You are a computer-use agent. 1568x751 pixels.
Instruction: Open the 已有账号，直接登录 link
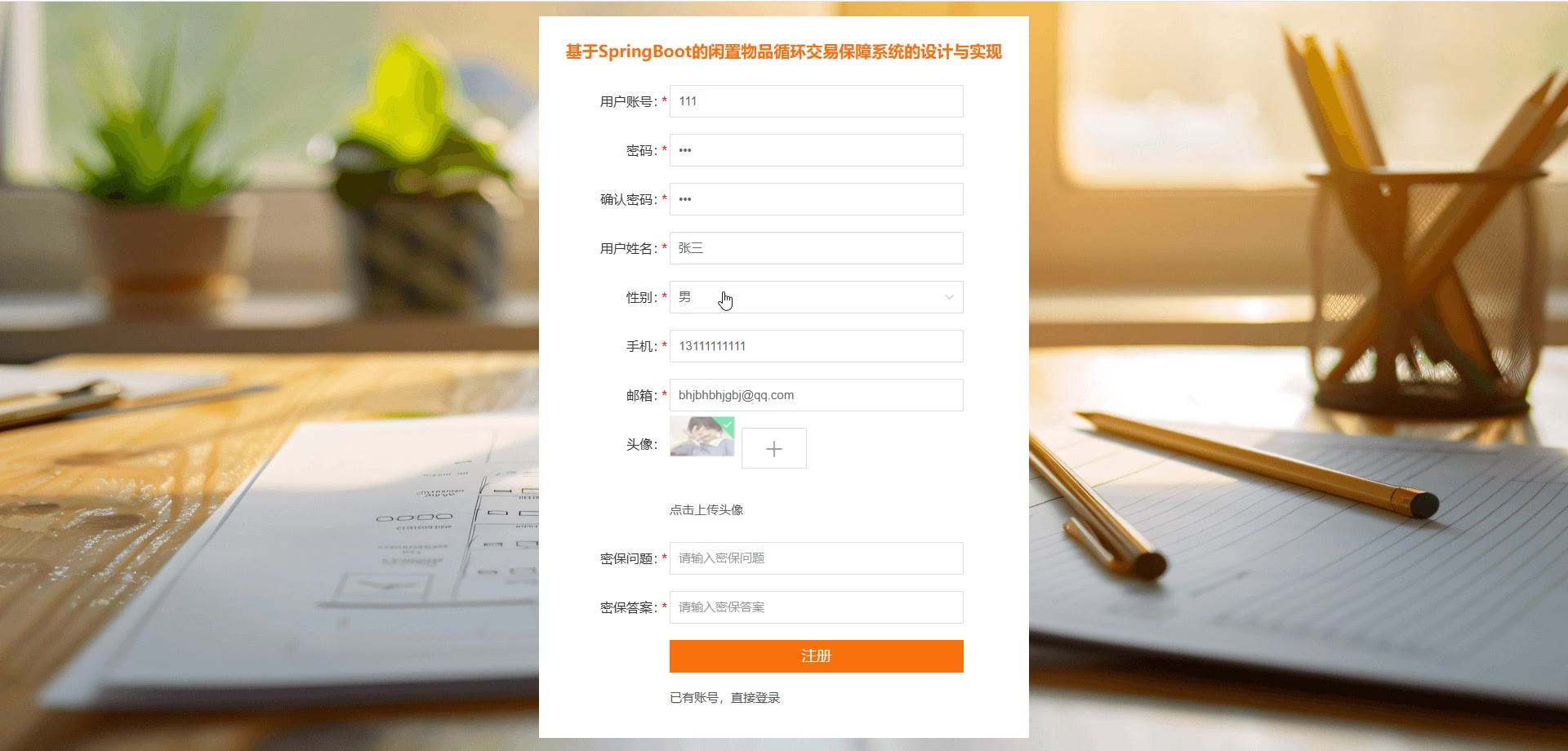point(725,698)
